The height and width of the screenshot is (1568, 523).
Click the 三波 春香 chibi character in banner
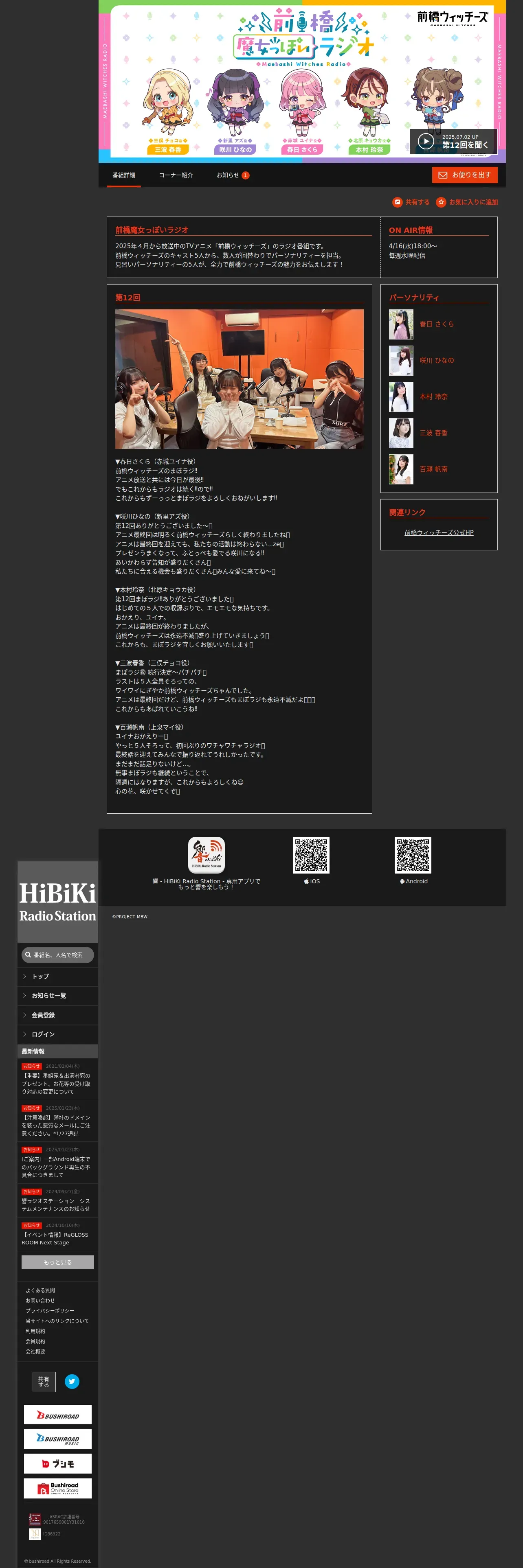point(167,102)
